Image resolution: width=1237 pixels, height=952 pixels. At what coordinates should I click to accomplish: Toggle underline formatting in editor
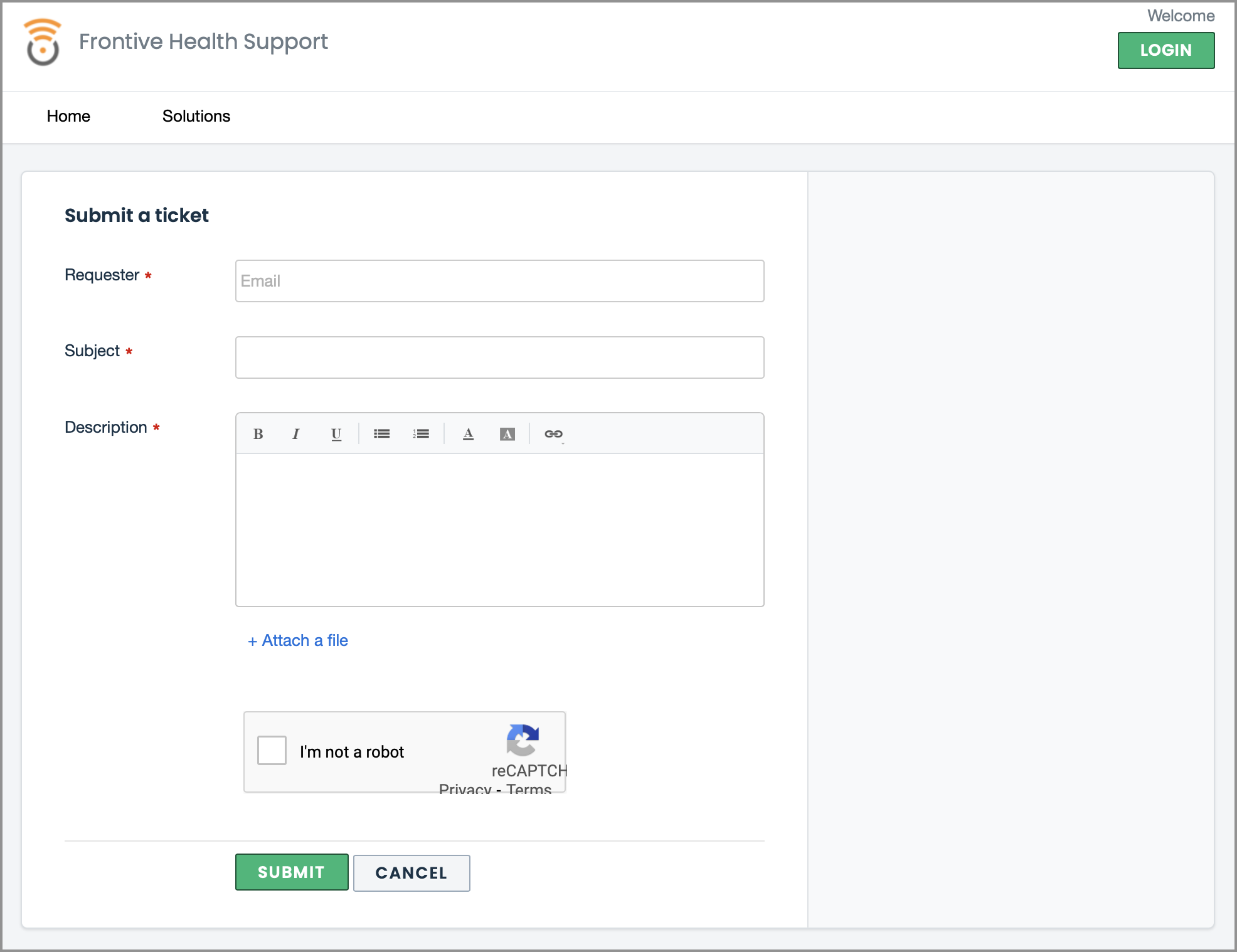[x=336, y=434]
